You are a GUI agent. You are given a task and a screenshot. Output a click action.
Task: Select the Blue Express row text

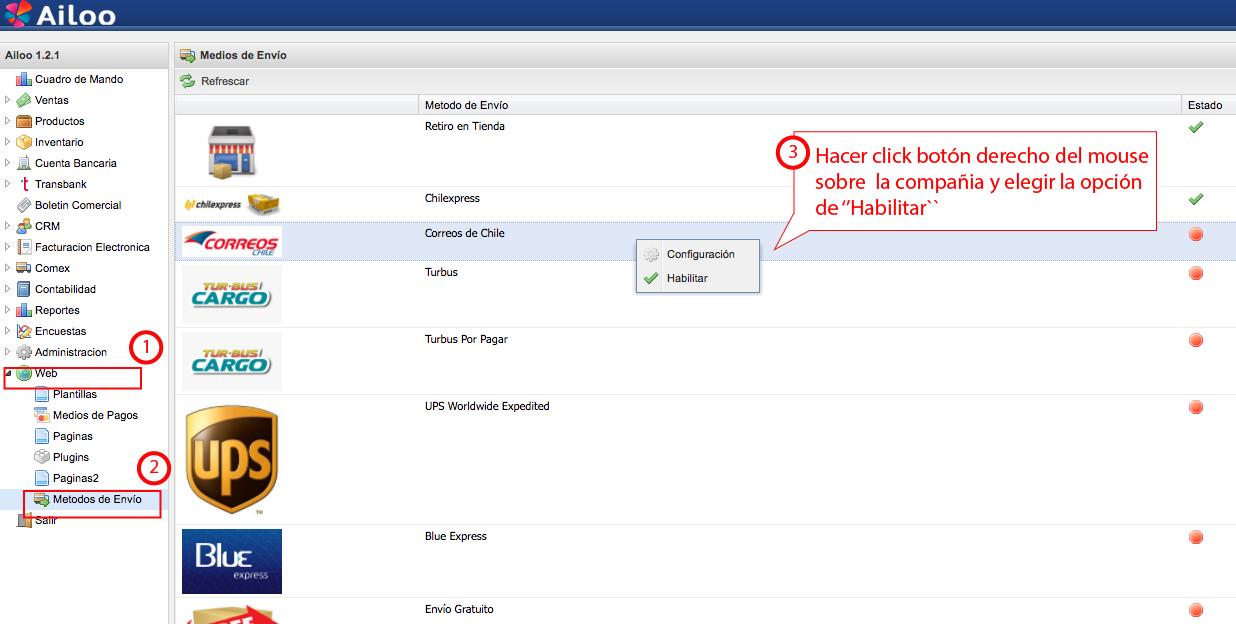coord(456,536)
